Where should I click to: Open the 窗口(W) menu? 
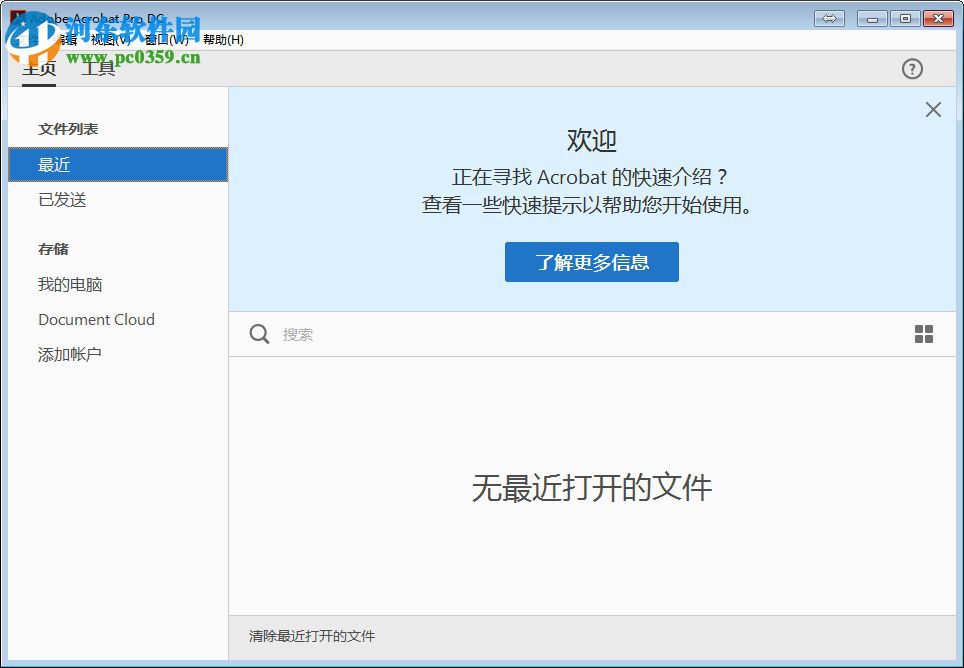162,40
